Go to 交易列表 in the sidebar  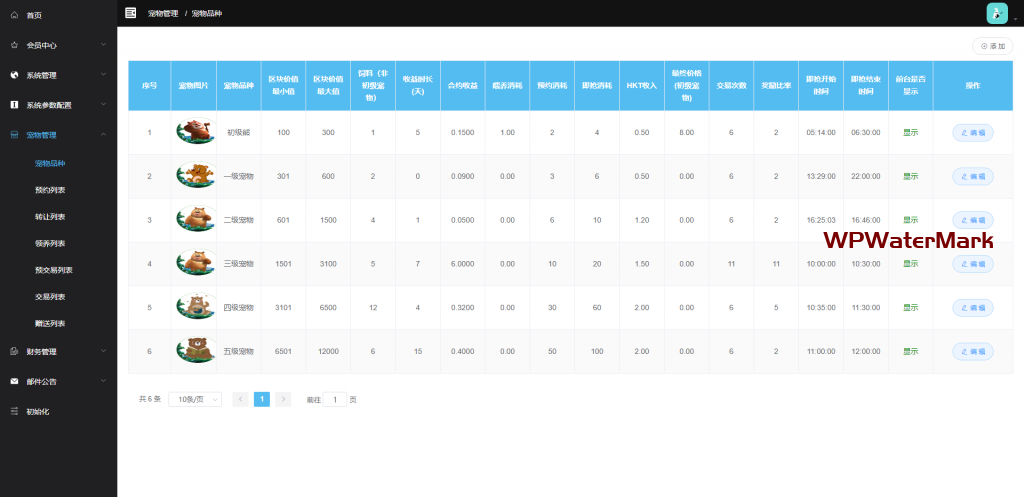point(50,296)
